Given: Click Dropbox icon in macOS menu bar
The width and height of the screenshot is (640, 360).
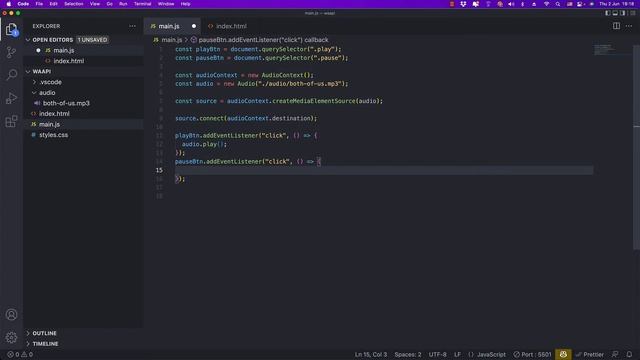Looking at the screenshot, I should [463, 4].
